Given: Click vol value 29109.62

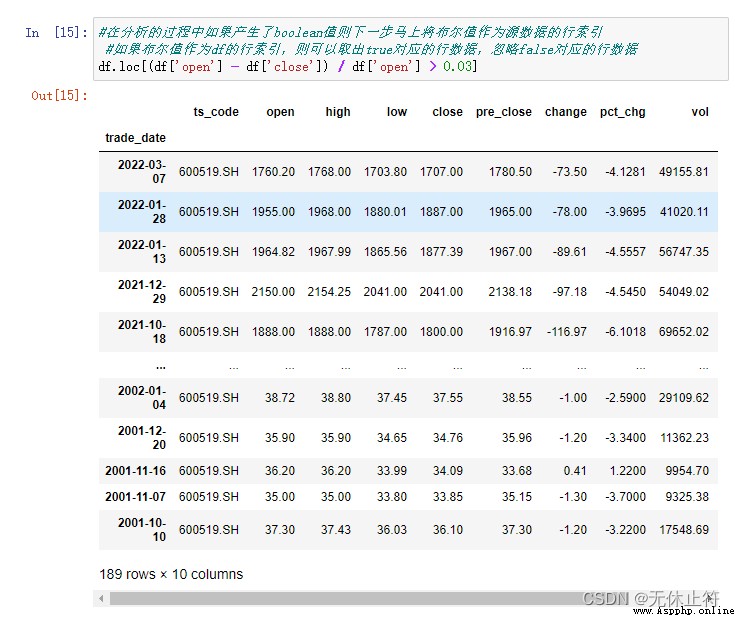Looking at the screenshot, I should click(x=683, y=398).
